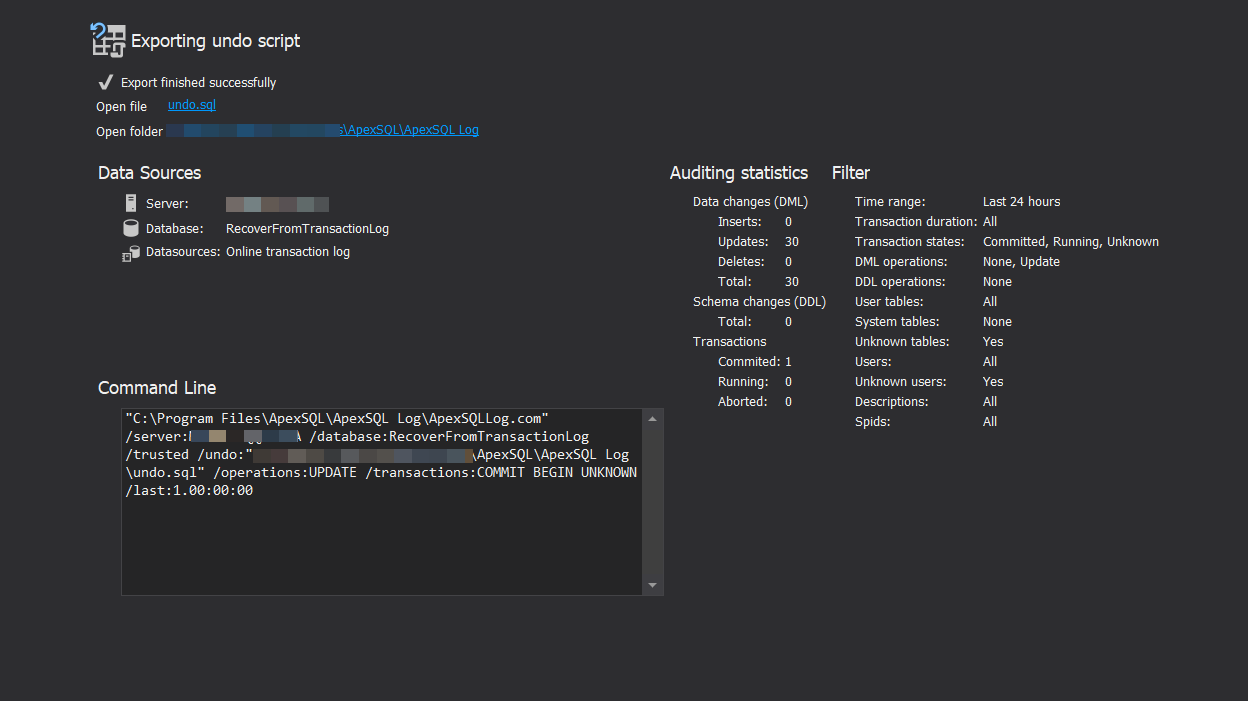Click the Online transaction log datasource value

(x=287, y=252)
